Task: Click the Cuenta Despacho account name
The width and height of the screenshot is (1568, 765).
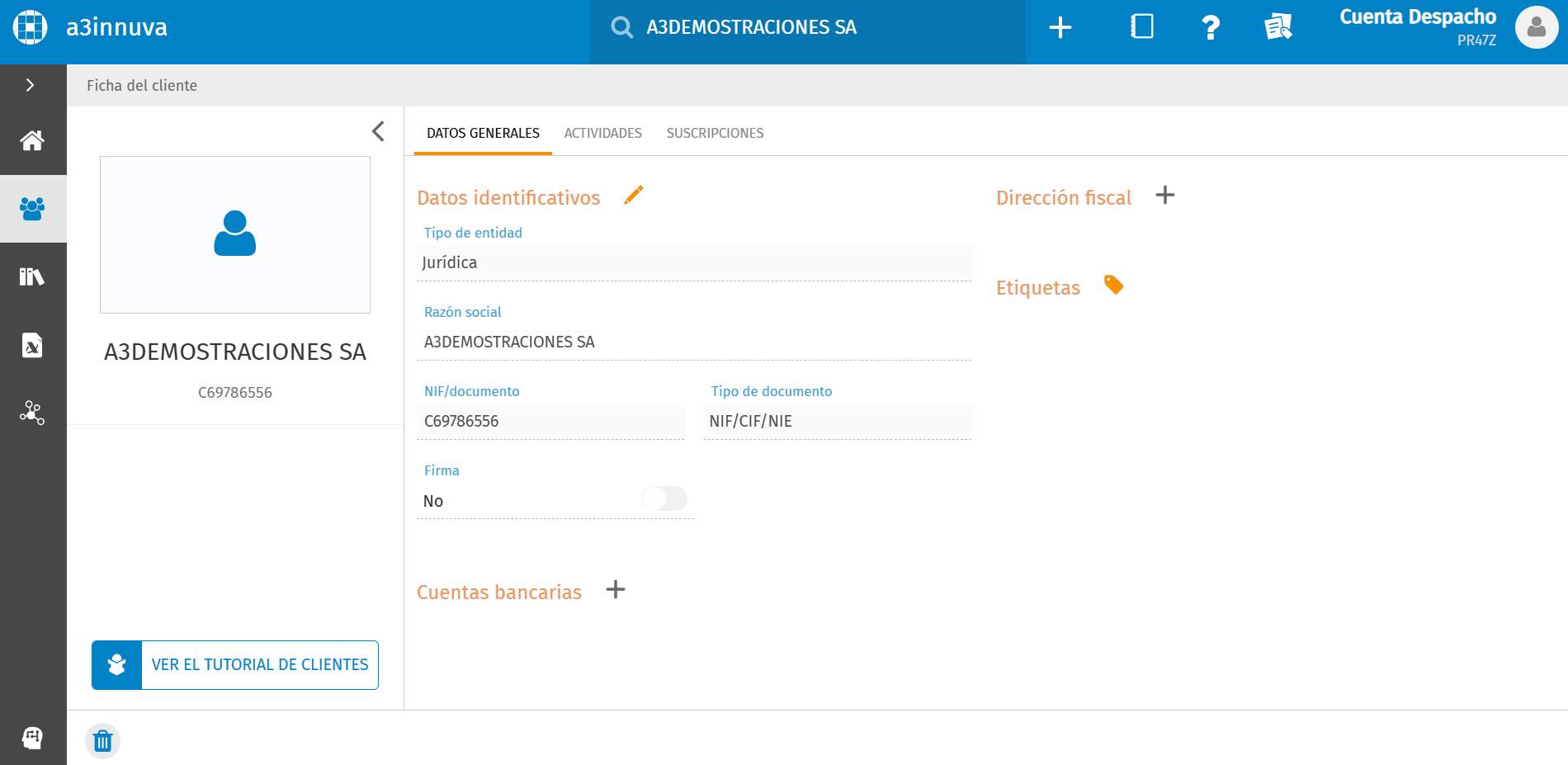Action: tap(1417, 17)
